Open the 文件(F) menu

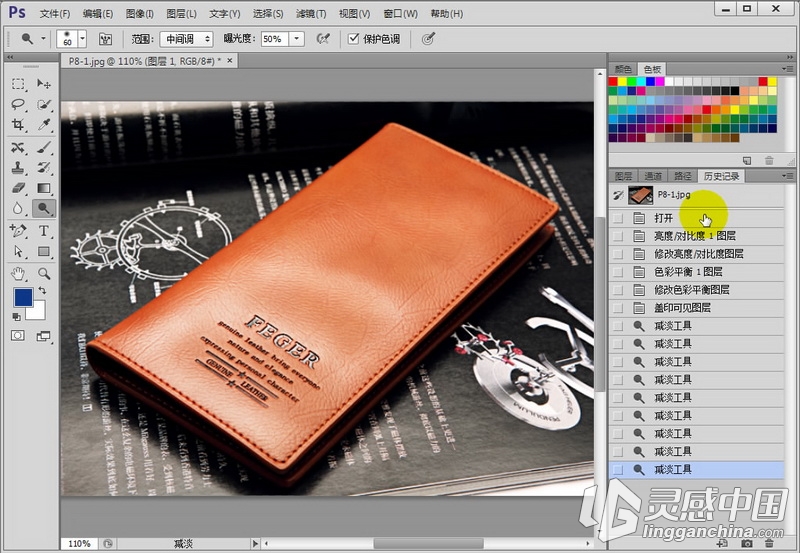point(55,13)
